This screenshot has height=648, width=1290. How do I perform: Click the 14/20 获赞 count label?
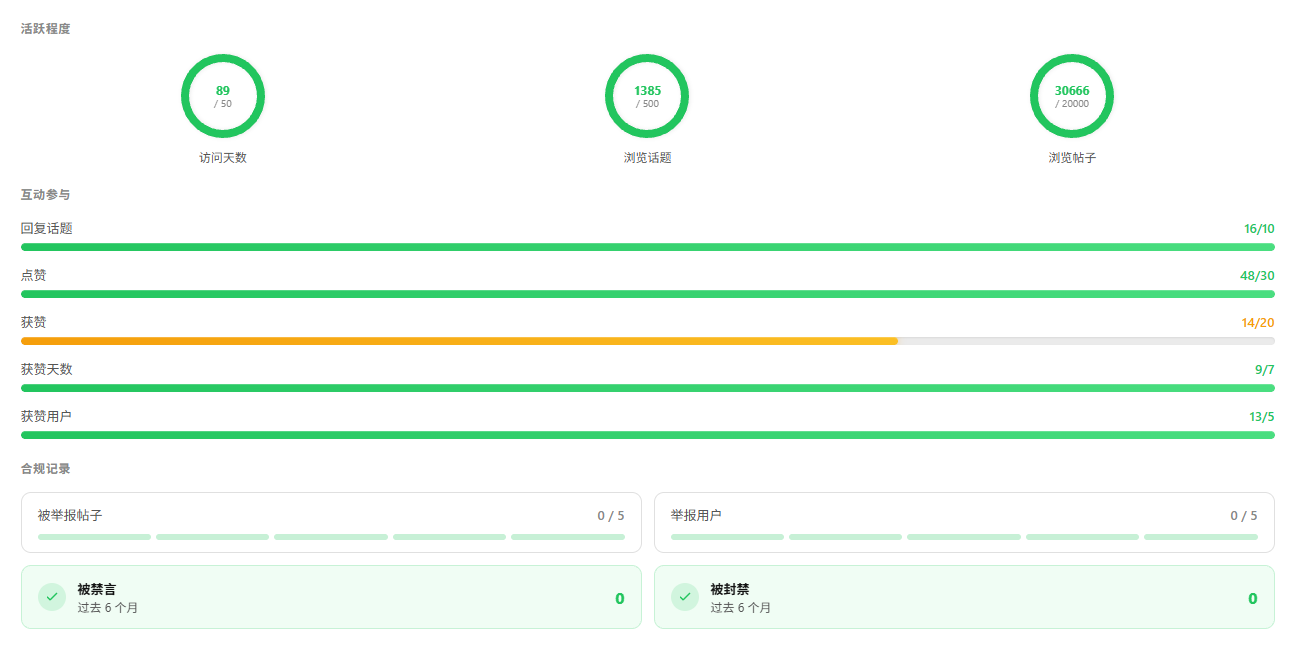1258,323
